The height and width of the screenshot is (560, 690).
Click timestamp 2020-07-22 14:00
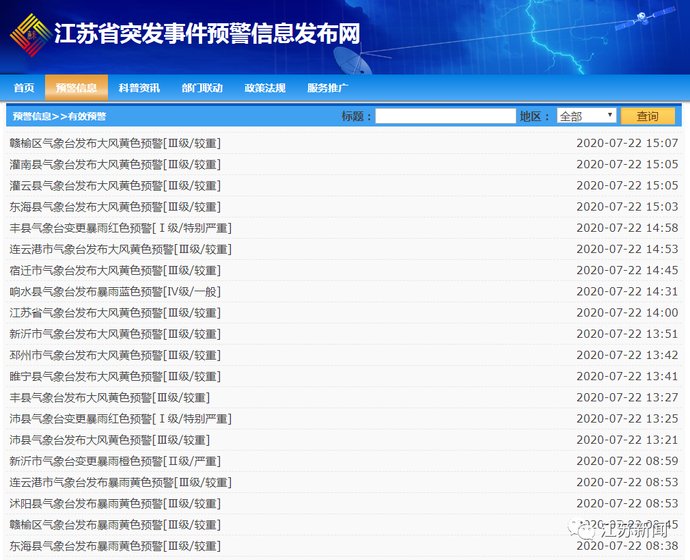[627, 312]
